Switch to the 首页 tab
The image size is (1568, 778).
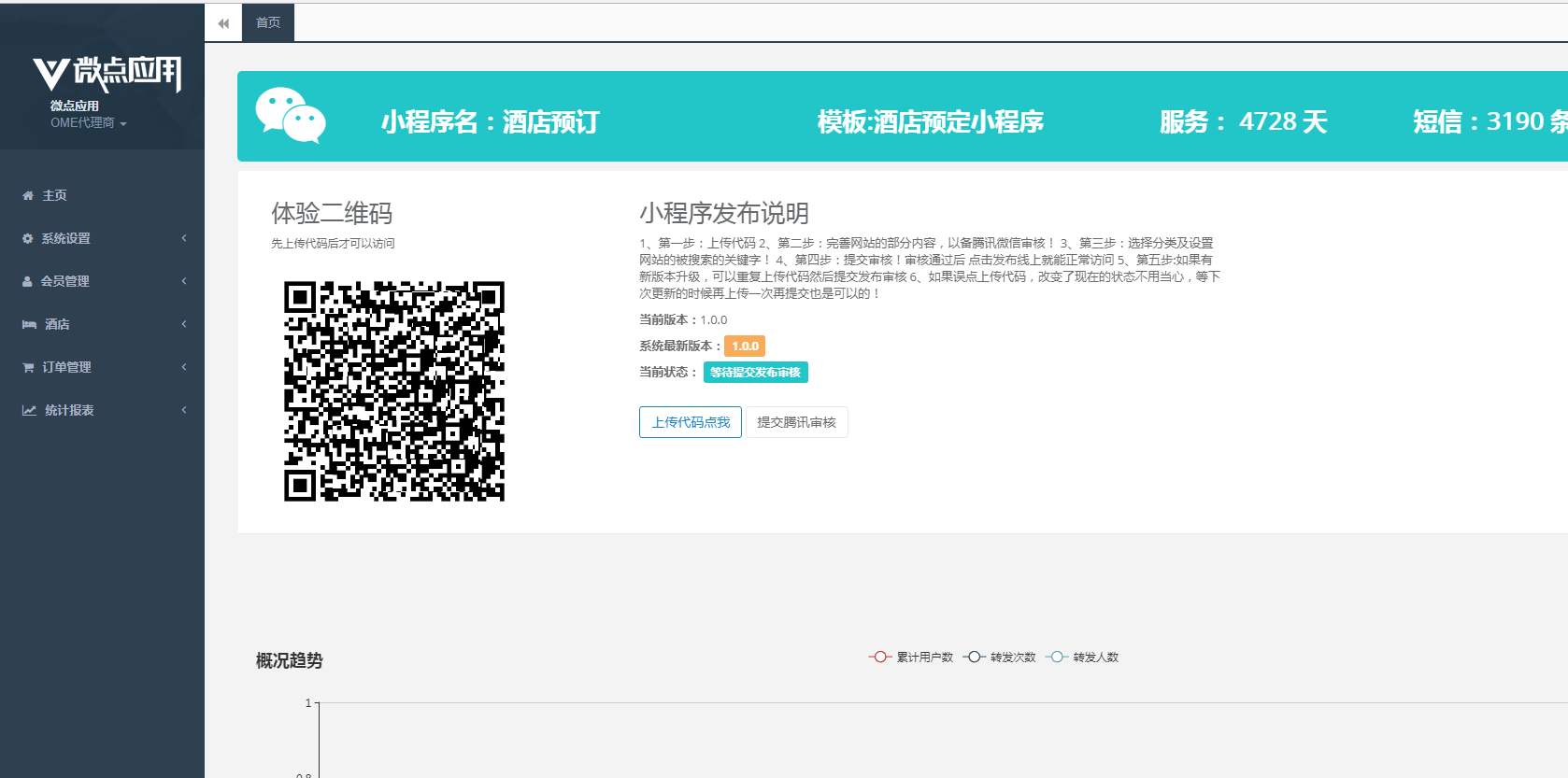point(268,23)
